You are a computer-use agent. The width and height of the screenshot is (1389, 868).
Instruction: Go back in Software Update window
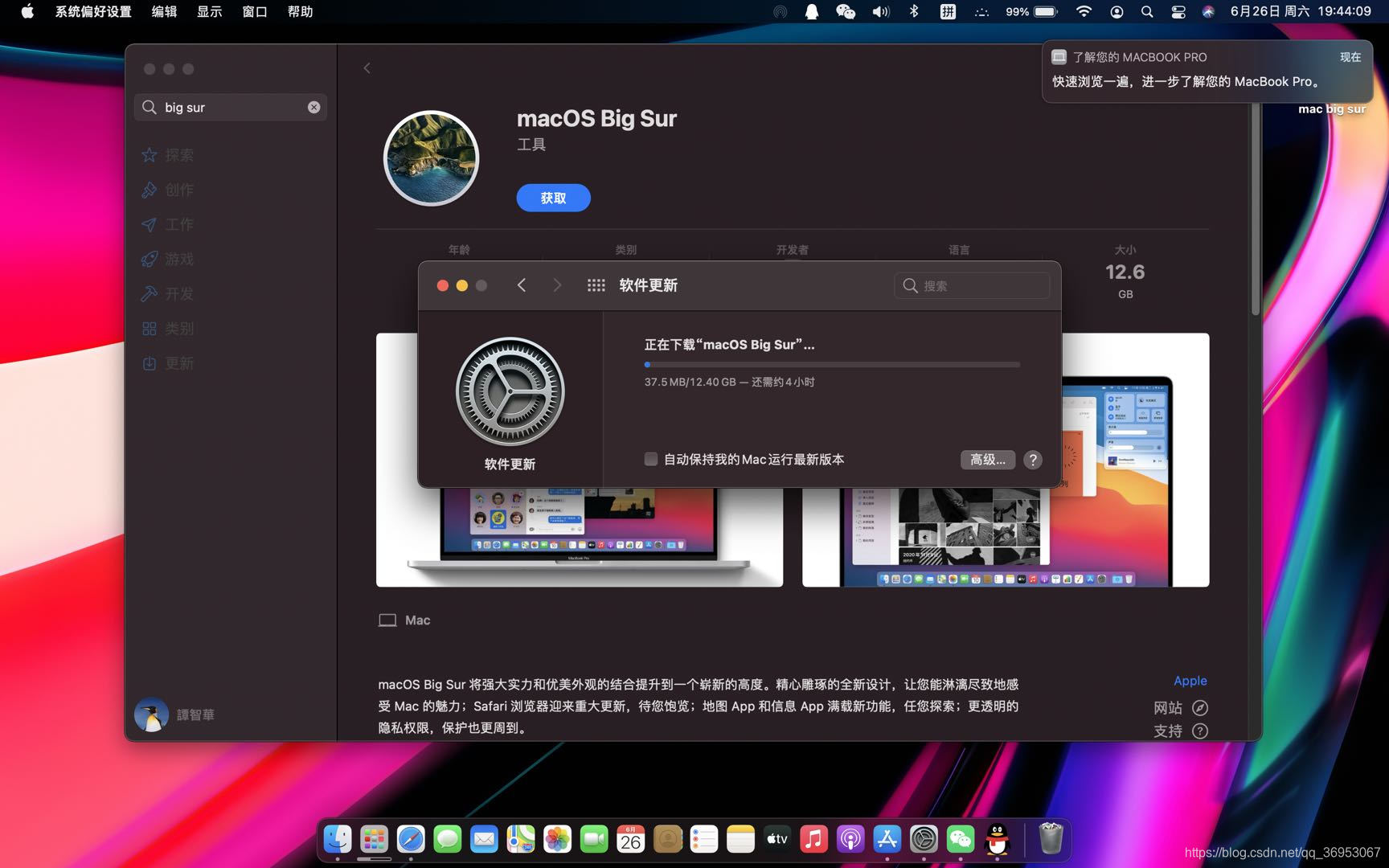522,285
